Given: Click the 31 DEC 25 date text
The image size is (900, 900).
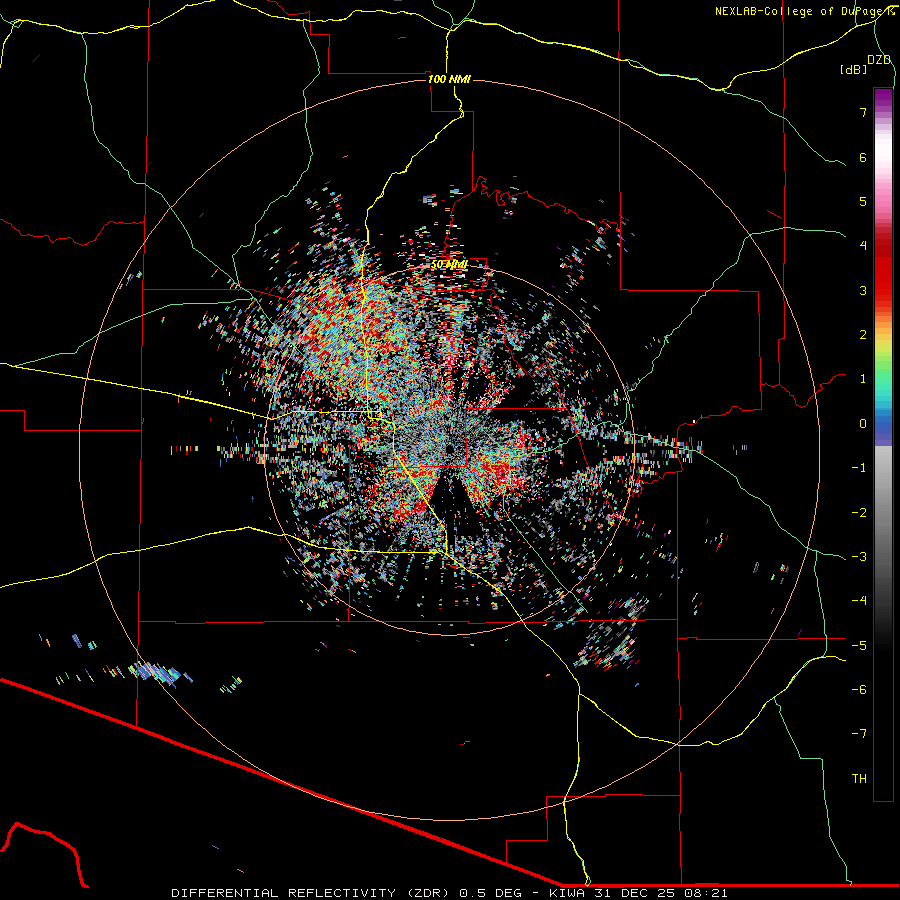Looking at the screenshot, I should click(633, 893).
